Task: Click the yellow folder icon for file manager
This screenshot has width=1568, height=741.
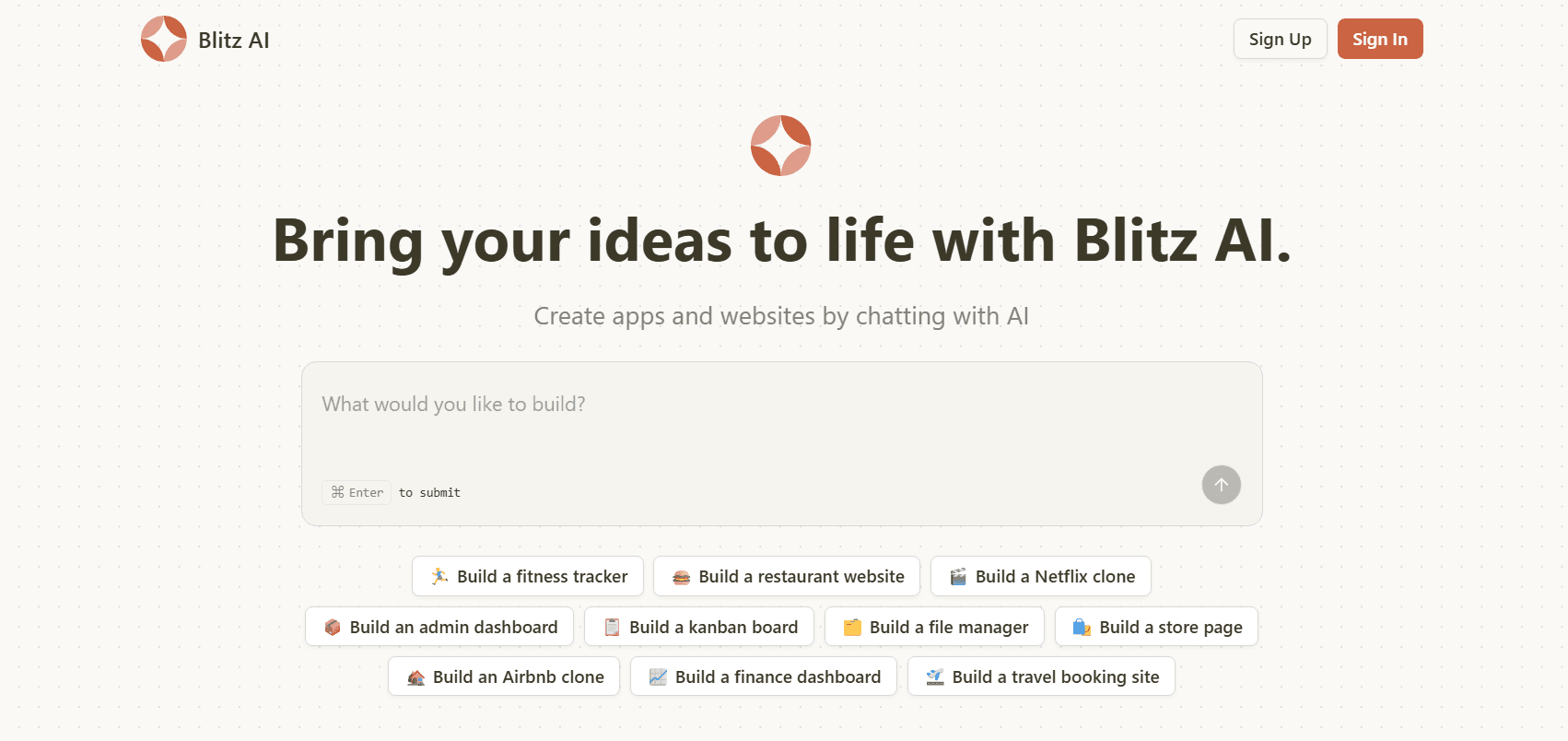Action: (x=852, y=628)
